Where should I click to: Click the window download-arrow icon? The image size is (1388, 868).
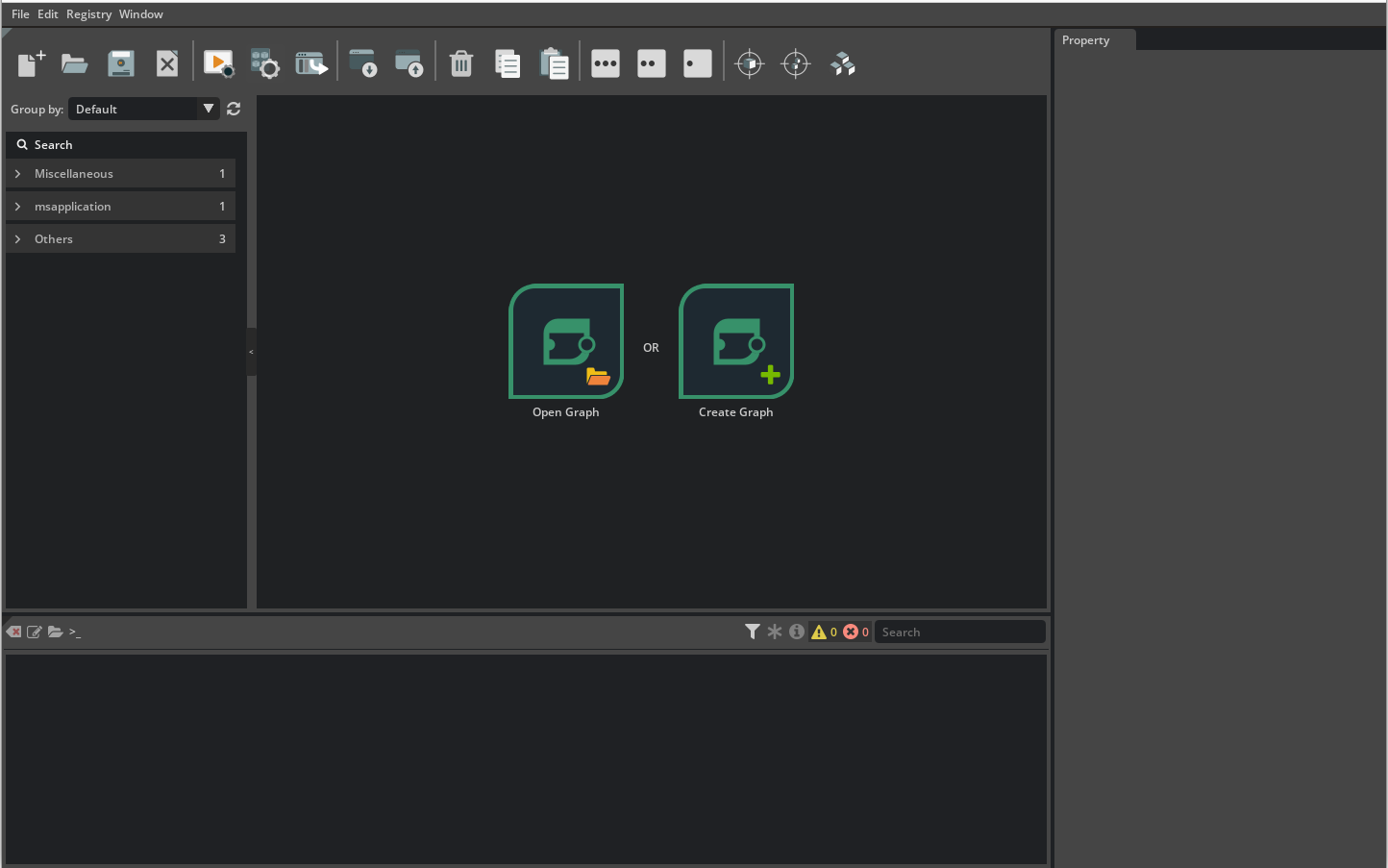click(363, 63)
